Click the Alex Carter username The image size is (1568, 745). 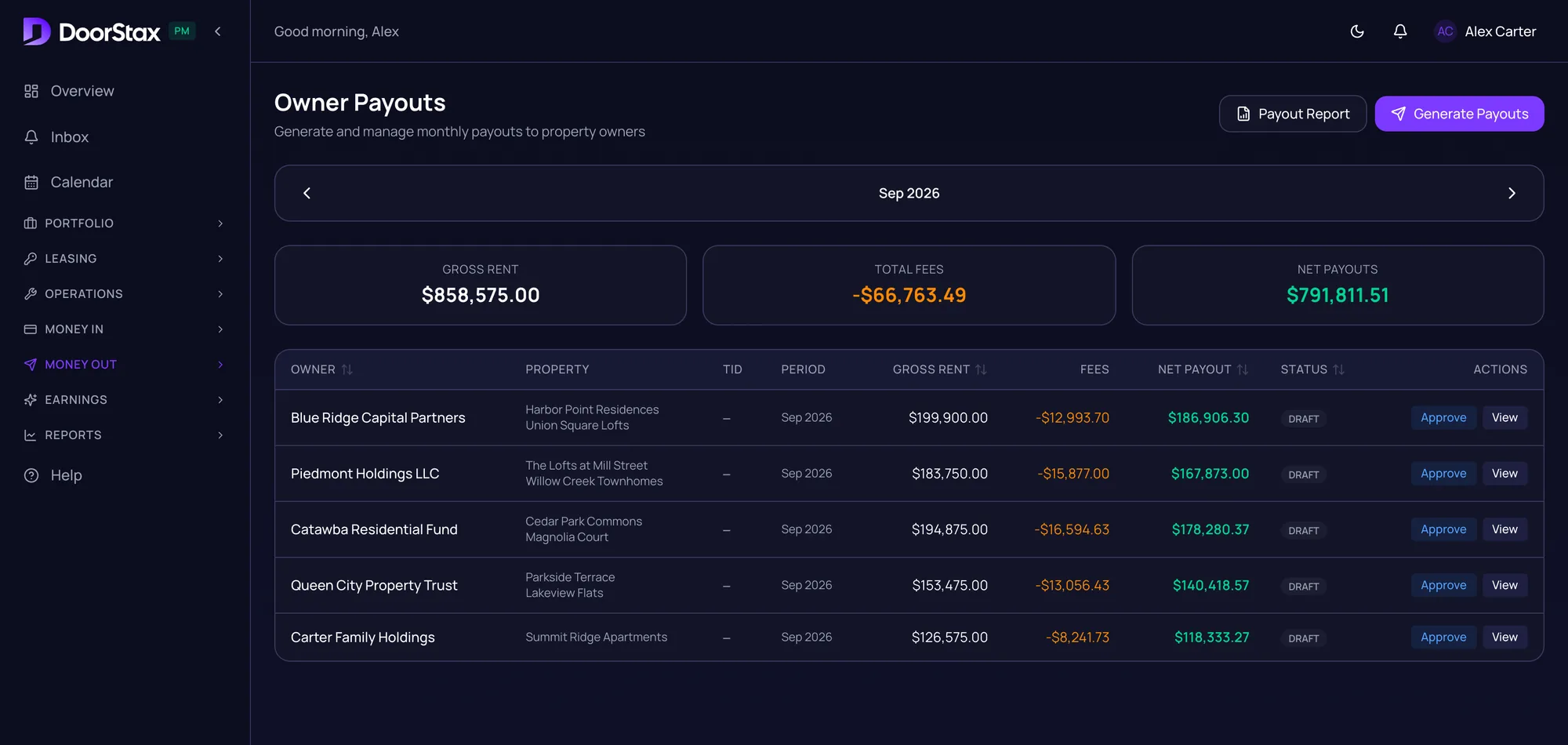[x=1500, y=31]
